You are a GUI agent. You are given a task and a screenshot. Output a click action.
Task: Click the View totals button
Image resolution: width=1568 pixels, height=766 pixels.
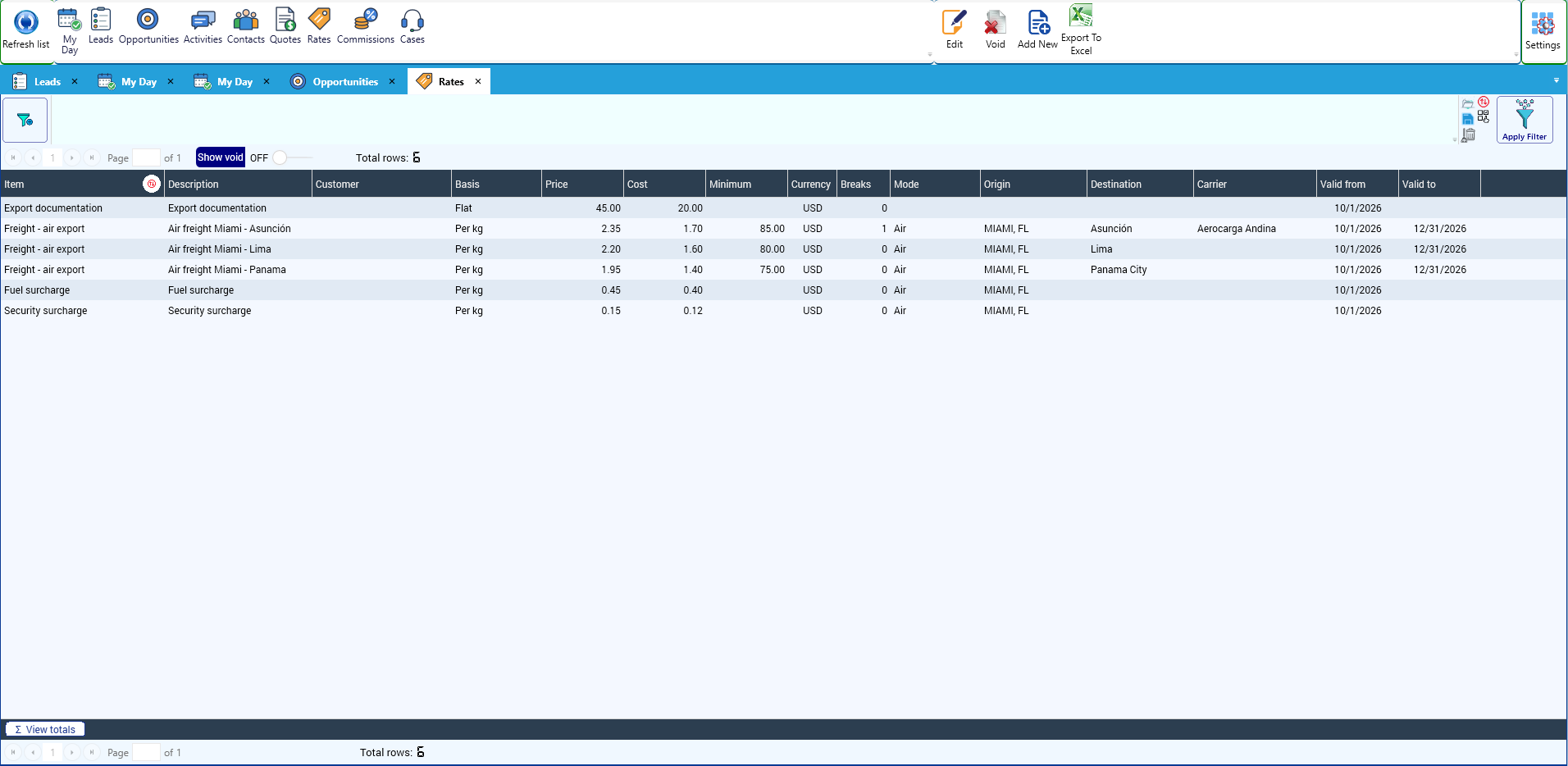coord(45,729)
